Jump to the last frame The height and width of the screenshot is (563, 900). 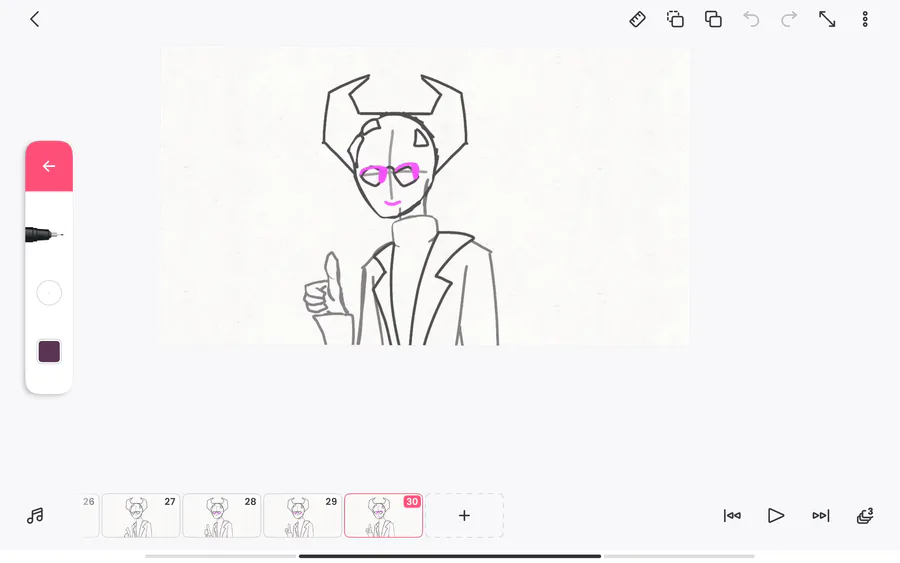click(x=821, y=515)
